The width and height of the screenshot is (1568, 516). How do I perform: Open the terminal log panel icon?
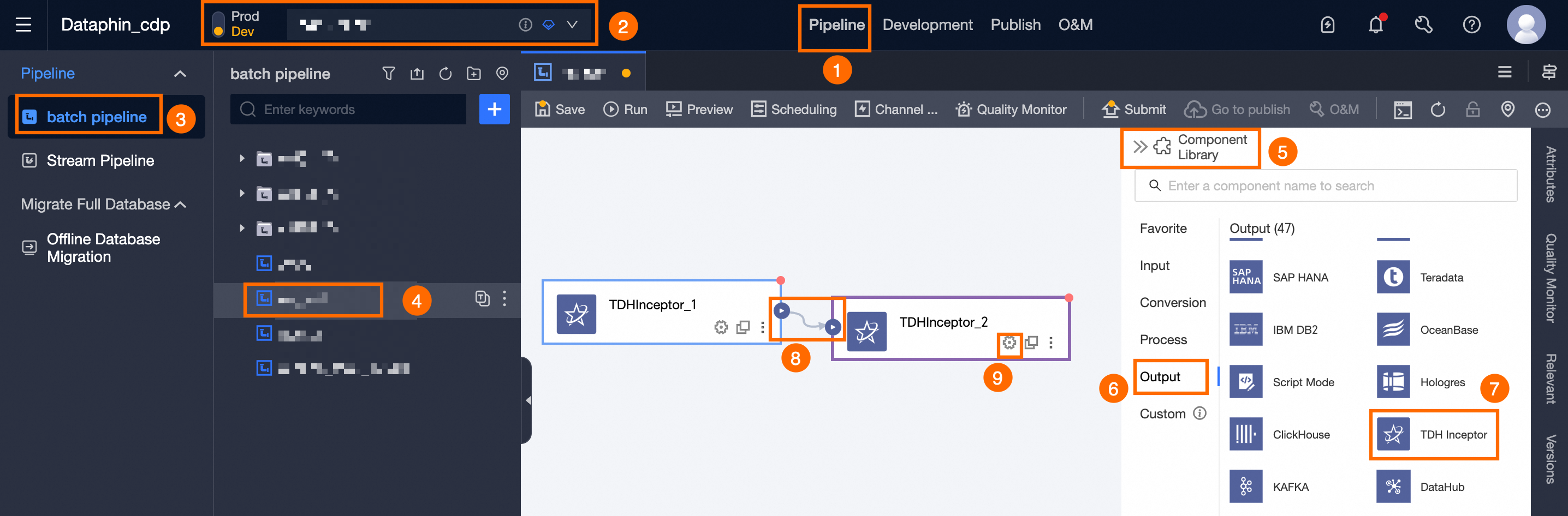(x=1403, y=110)
